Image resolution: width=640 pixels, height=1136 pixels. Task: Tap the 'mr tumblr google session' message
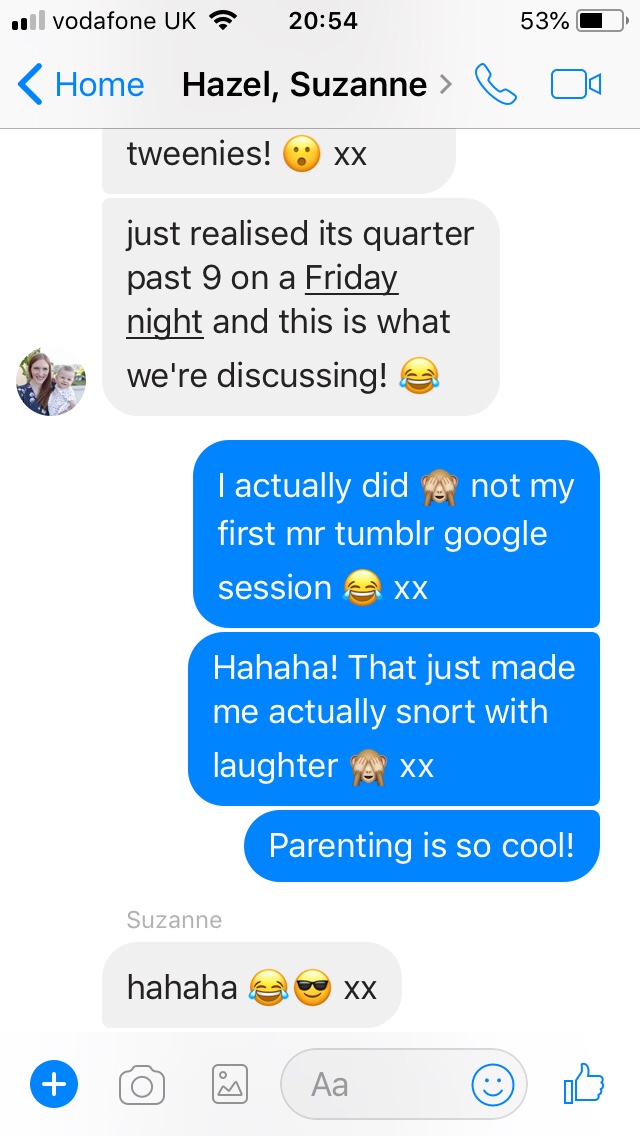click(x=396, y=534)
